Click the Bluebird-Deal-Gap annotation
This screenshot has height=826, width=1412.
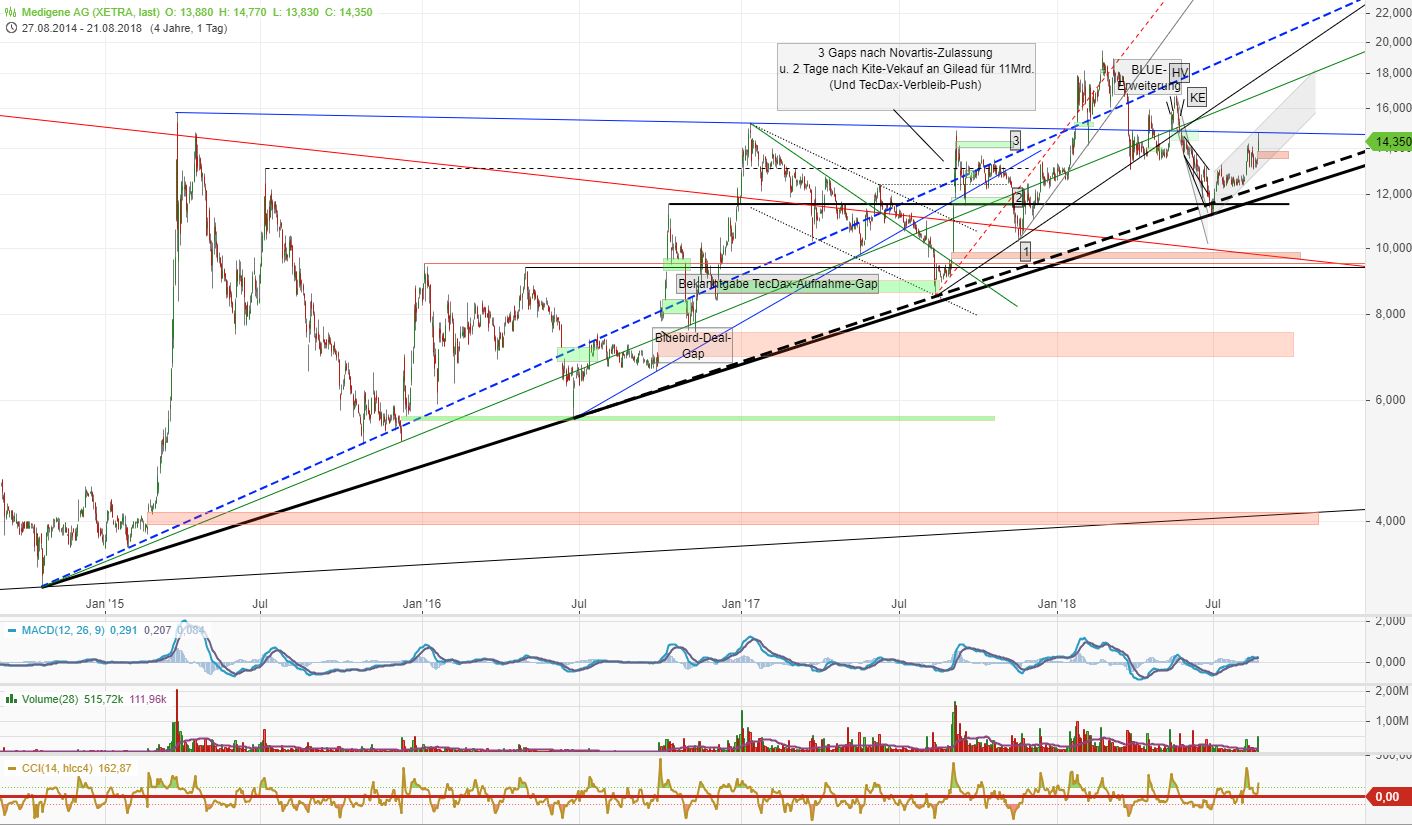pyautogui.click(x=690, y=345)
